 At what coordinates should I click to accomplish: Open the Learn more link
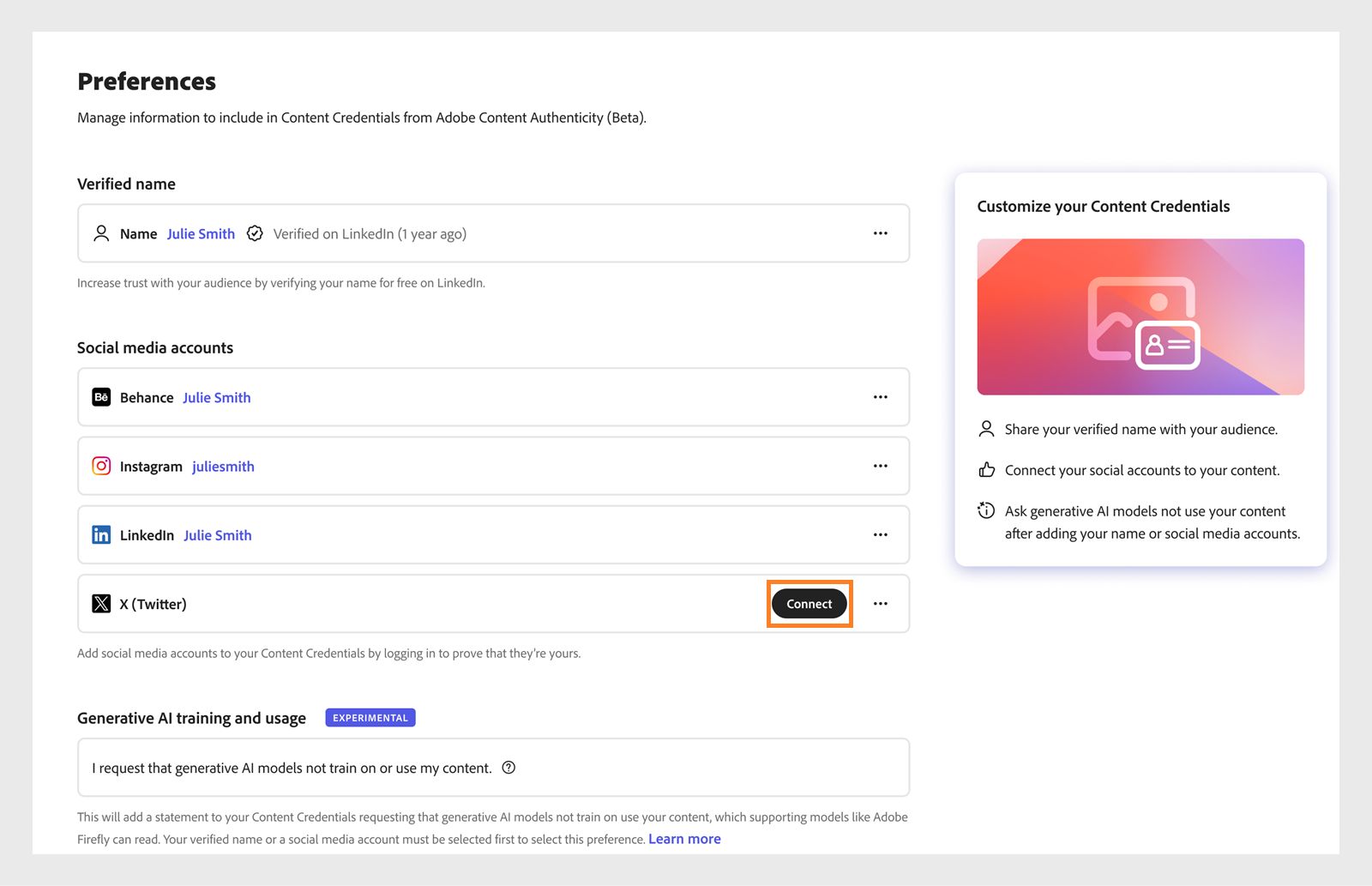(x=683, y=838)
